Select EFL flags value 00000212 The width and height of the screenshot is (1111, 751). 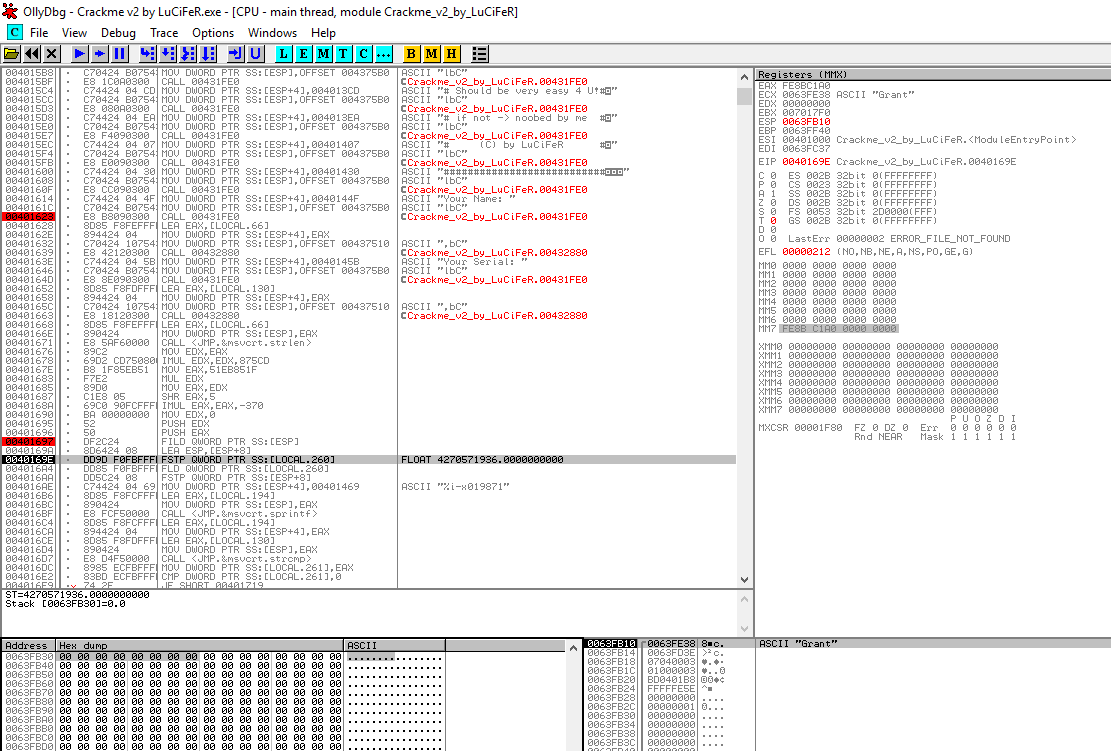click(x=806, y=252)
